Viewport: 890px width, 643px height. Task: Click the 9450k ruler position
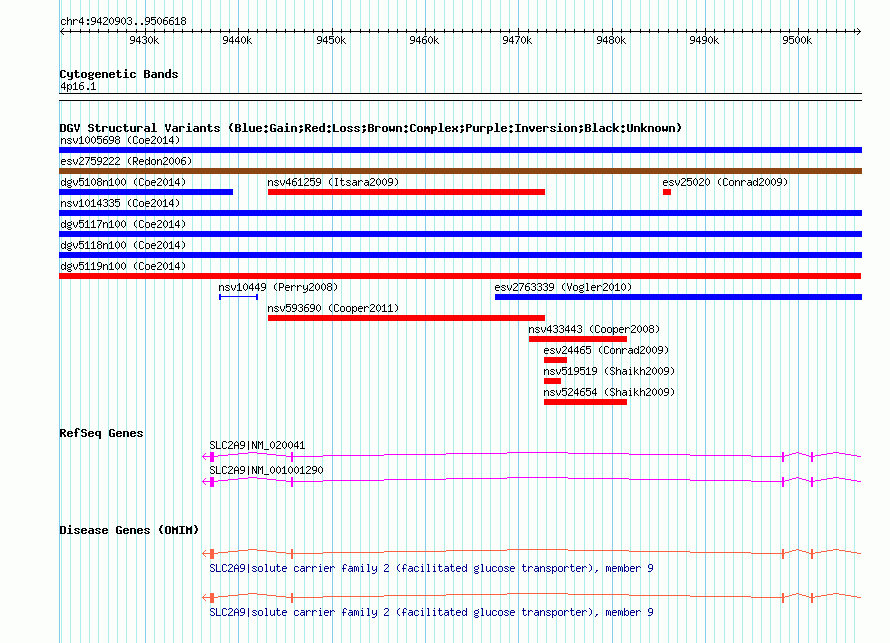click(x=331, y=40)
